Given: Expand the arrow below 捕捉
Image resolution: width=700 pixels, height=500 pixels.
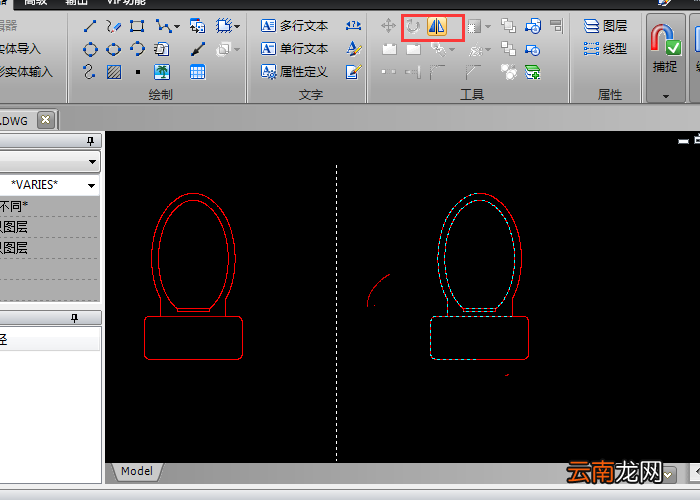Looking at the screenshot, I should coord(666,96).
